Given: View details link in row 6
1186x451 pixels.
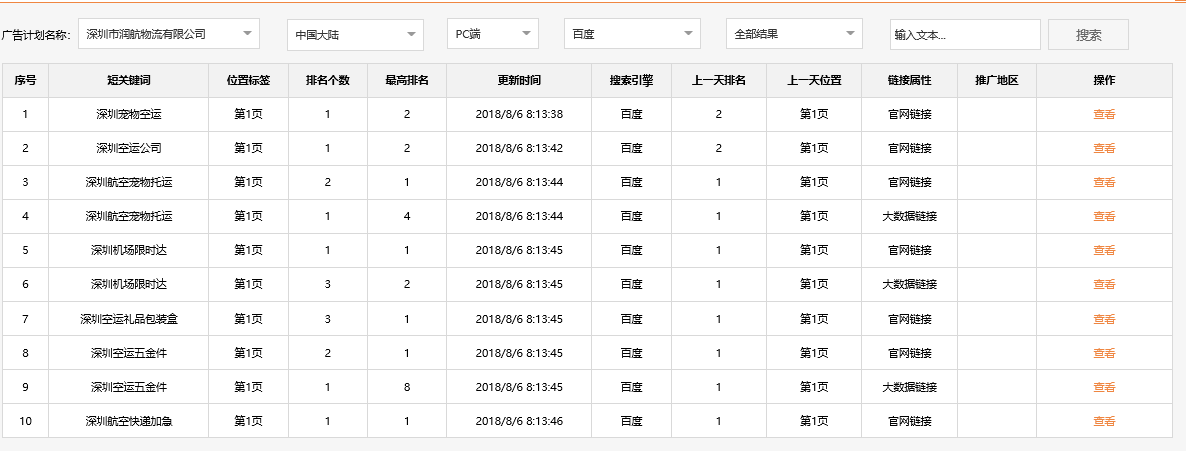Looking at the screenshot, I should [1104, 285].
